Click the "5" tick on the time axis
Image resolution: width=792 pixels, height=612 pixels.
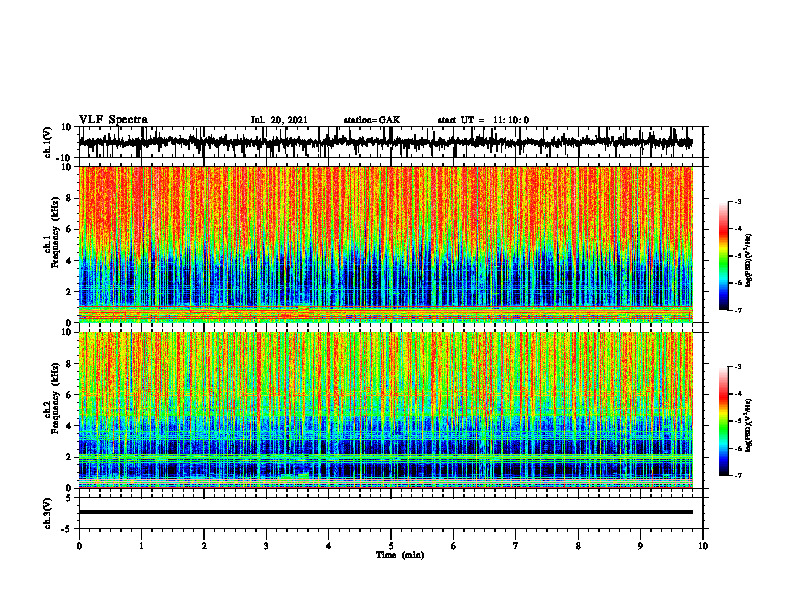pos(391,546)
